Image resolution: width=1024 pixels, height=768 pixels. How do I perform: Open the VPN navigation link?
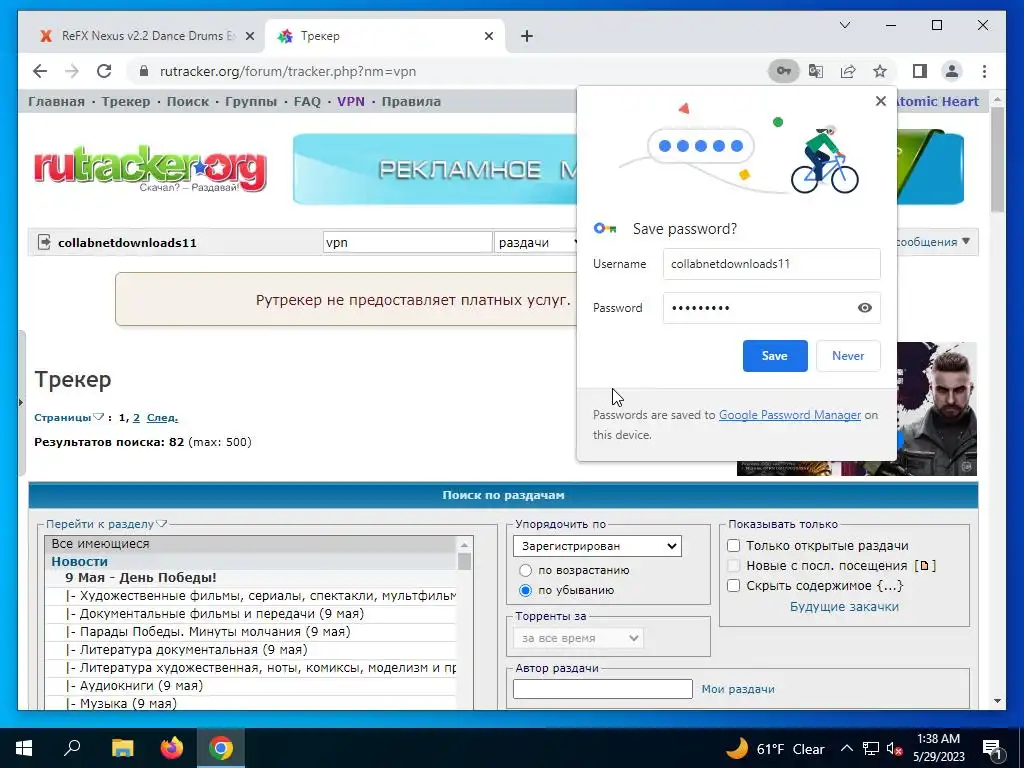pos(351,101)
